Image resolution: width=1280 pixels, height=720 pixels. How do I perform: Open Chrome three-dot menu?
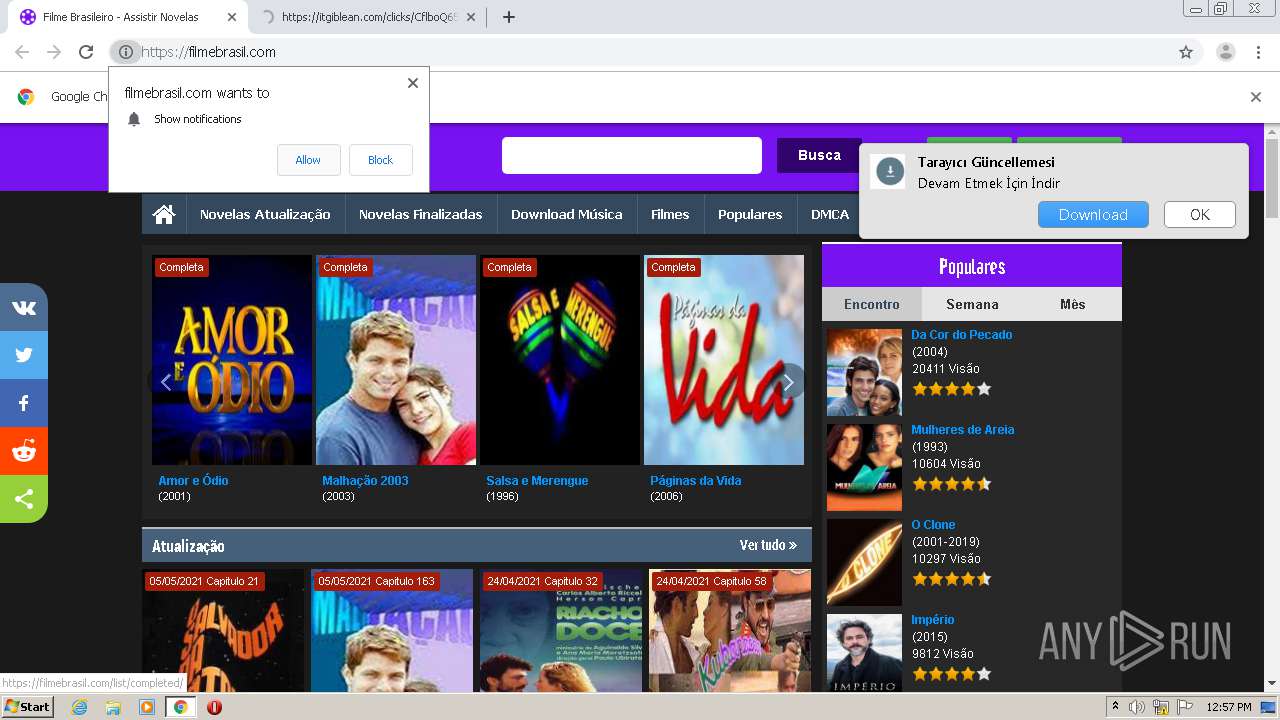pyautogui.click(x=1258, y=52)
